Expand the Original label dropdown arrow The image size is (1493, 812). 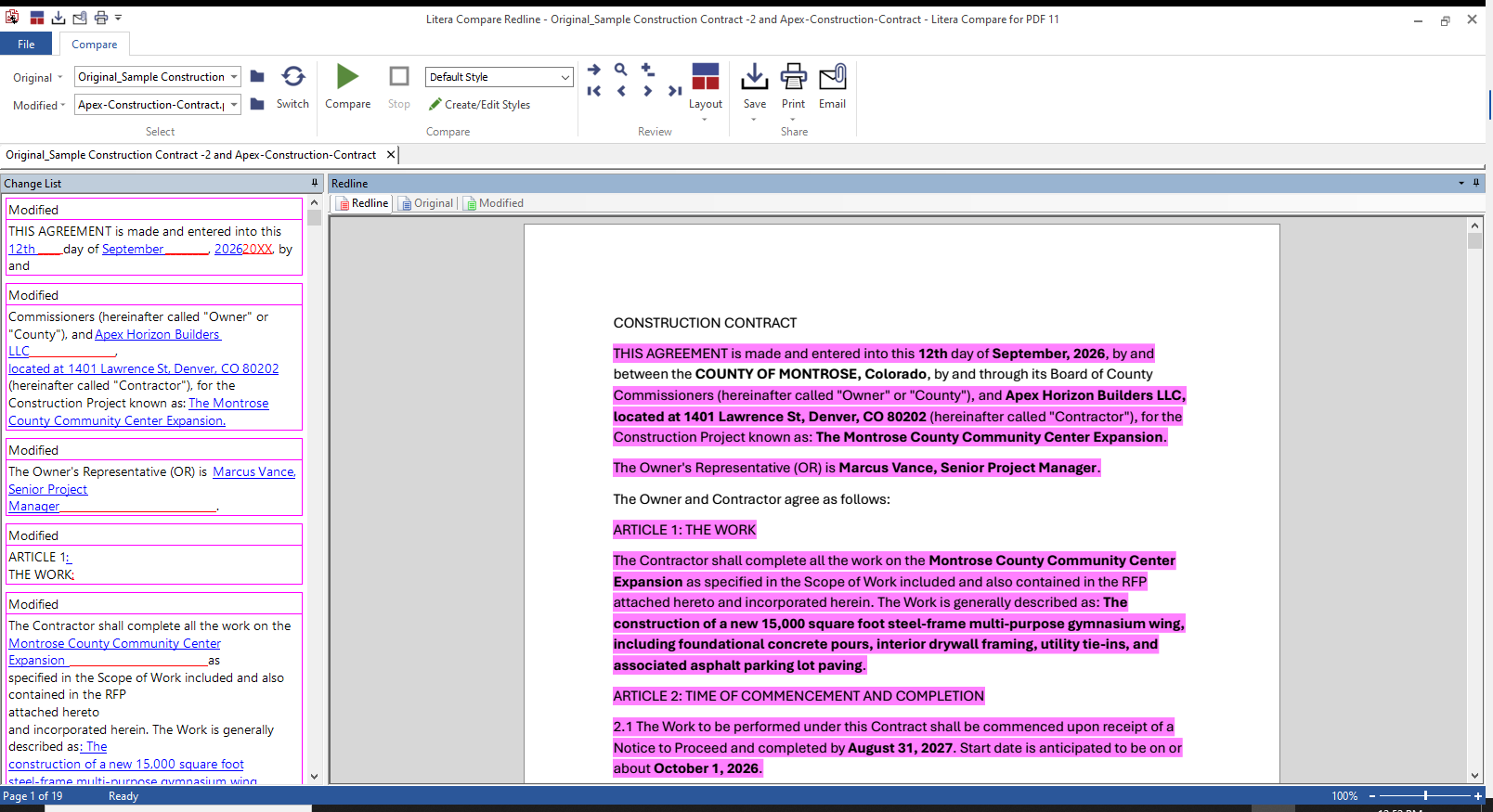[60, 77]
